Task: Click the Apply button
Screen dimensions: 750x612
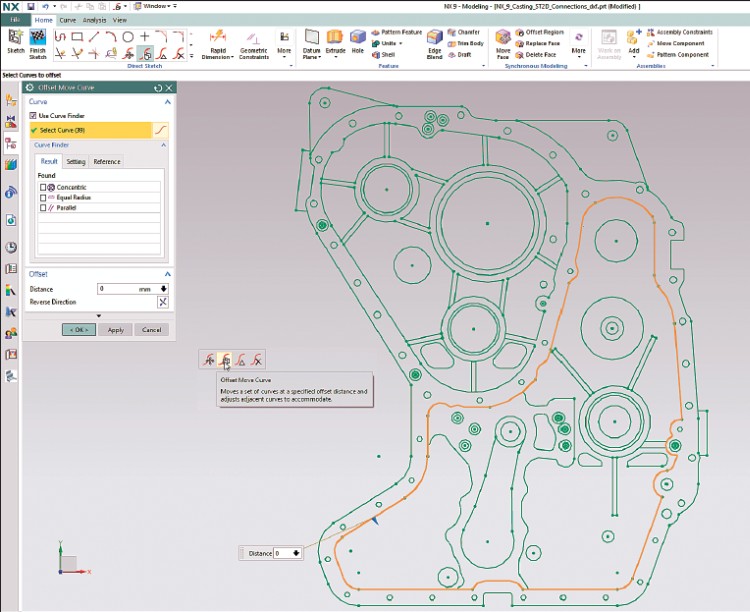Action: click(x=116, y=329)
